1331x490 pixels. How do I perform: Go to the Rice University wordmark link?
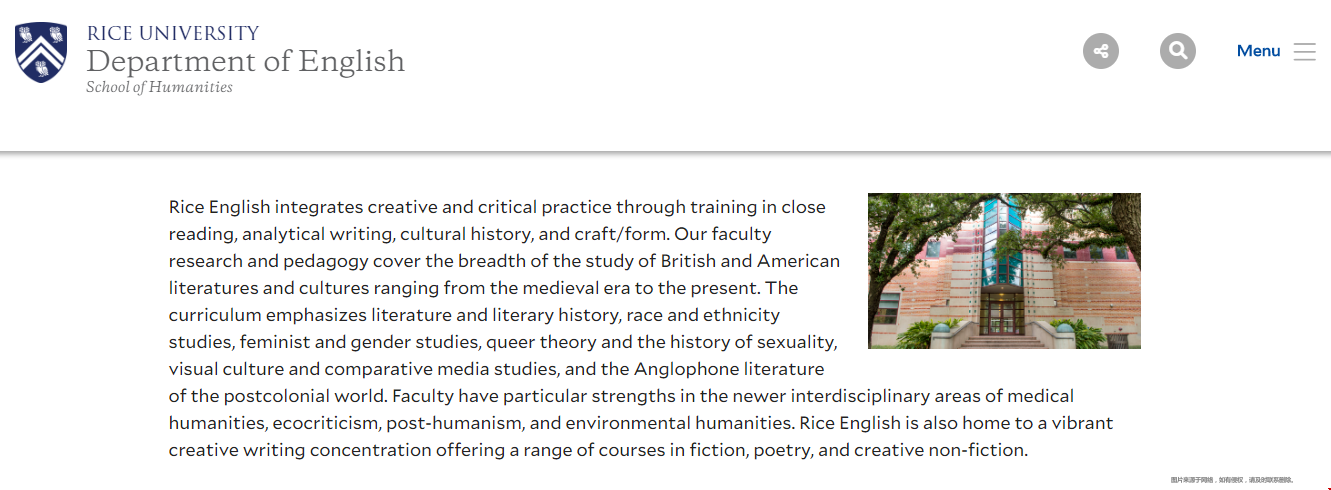tap(173, 33)
